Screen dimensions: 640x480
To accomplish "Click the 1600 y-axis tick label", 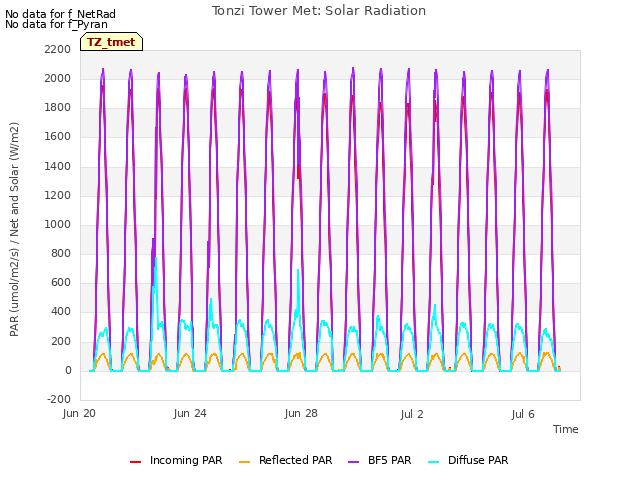I will click(58, 137).
